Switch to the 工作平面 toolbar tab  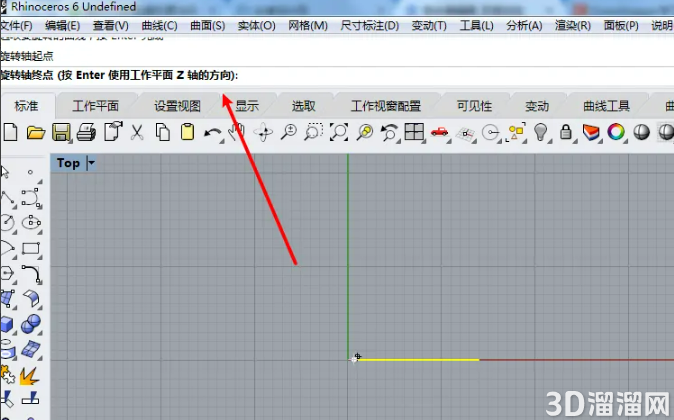tap(95, 106)
